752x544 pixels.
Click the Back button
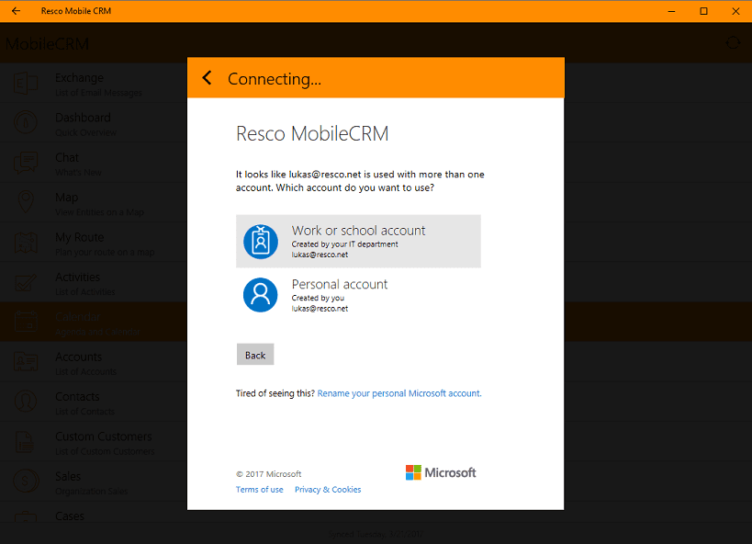pos(255,355)
